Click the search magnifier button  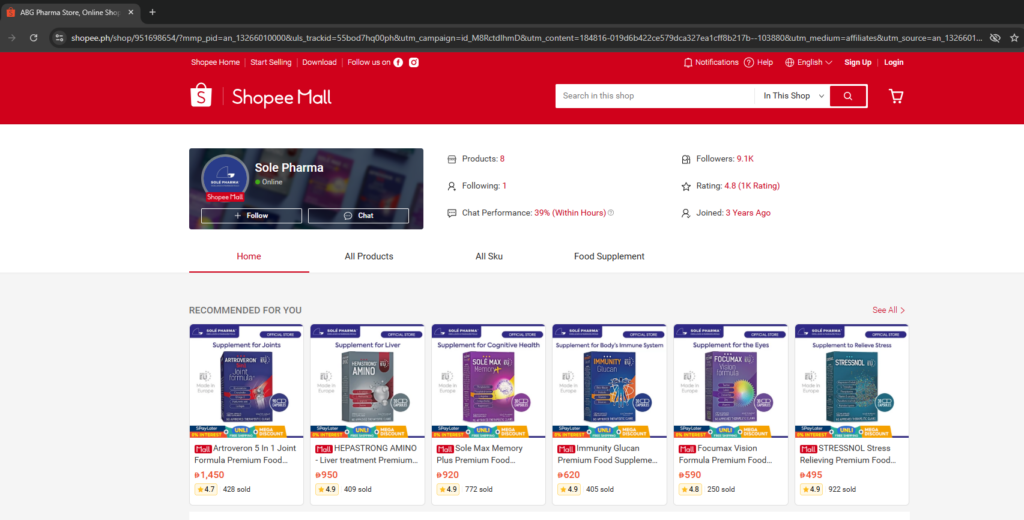coord(848,96)
